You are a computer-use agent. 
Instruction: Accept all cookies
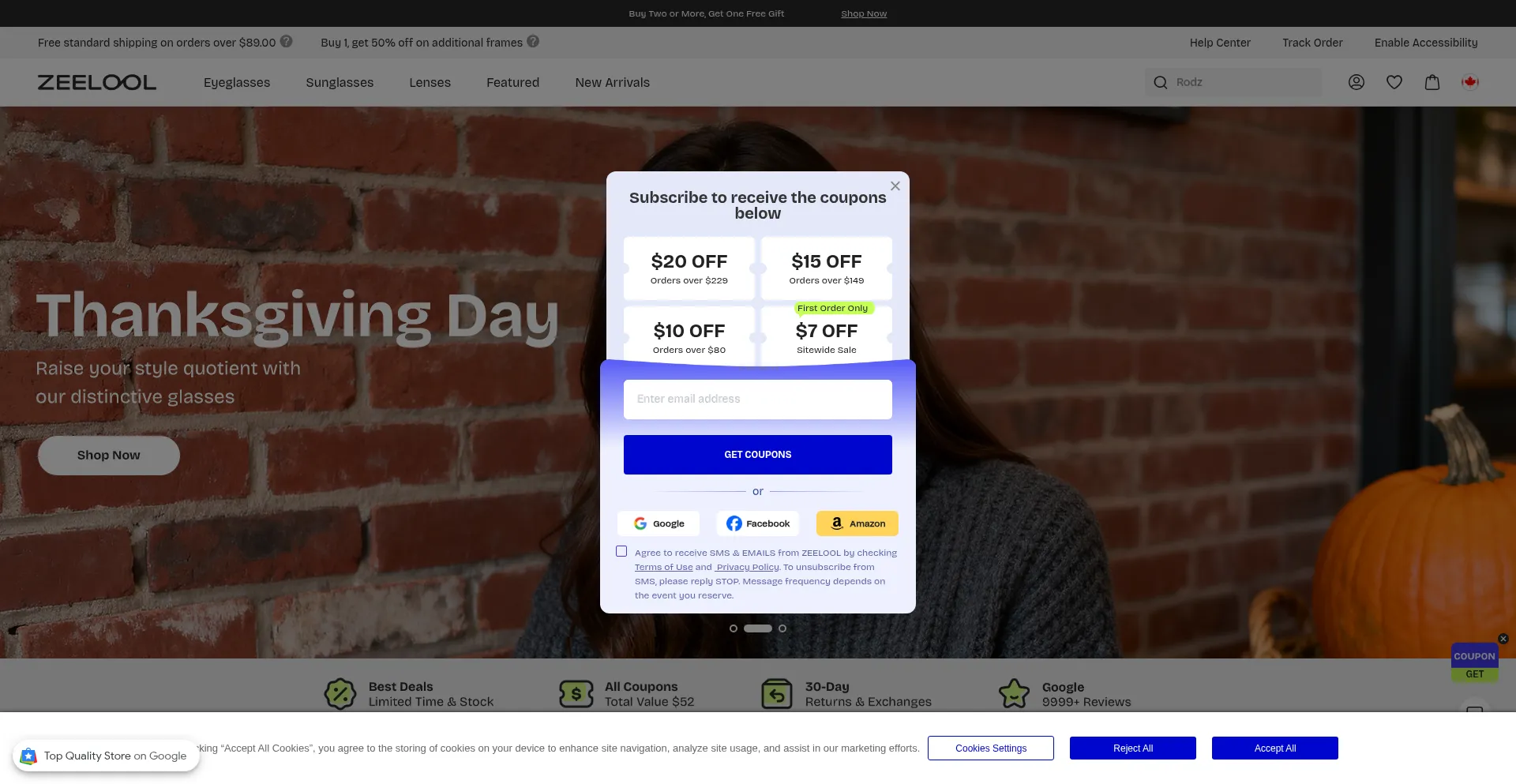pyautogui.click(x=1275, y=748)
